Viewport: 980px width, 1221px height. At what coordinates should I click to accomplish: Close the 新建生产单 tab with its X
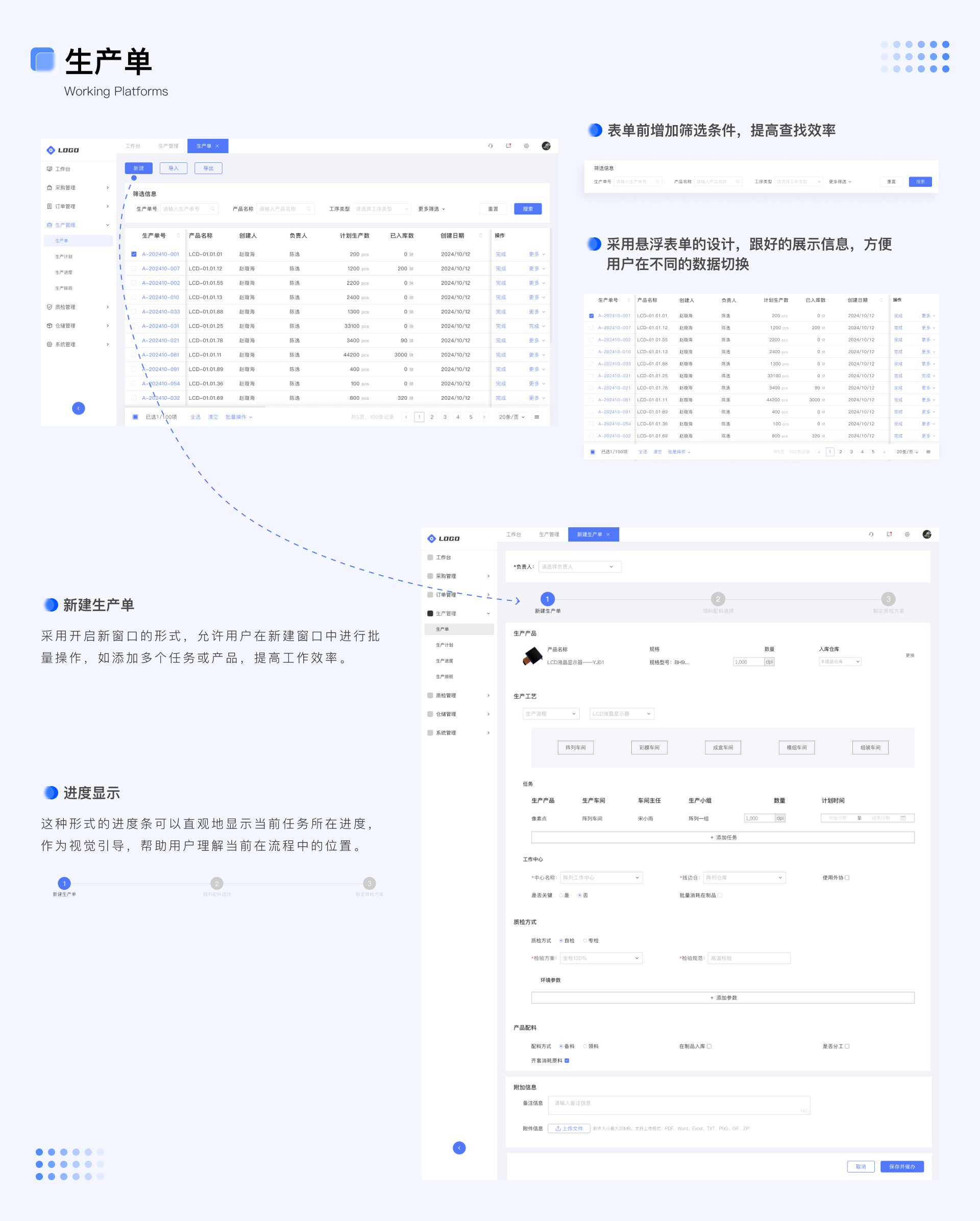click(x=608, y=534)
